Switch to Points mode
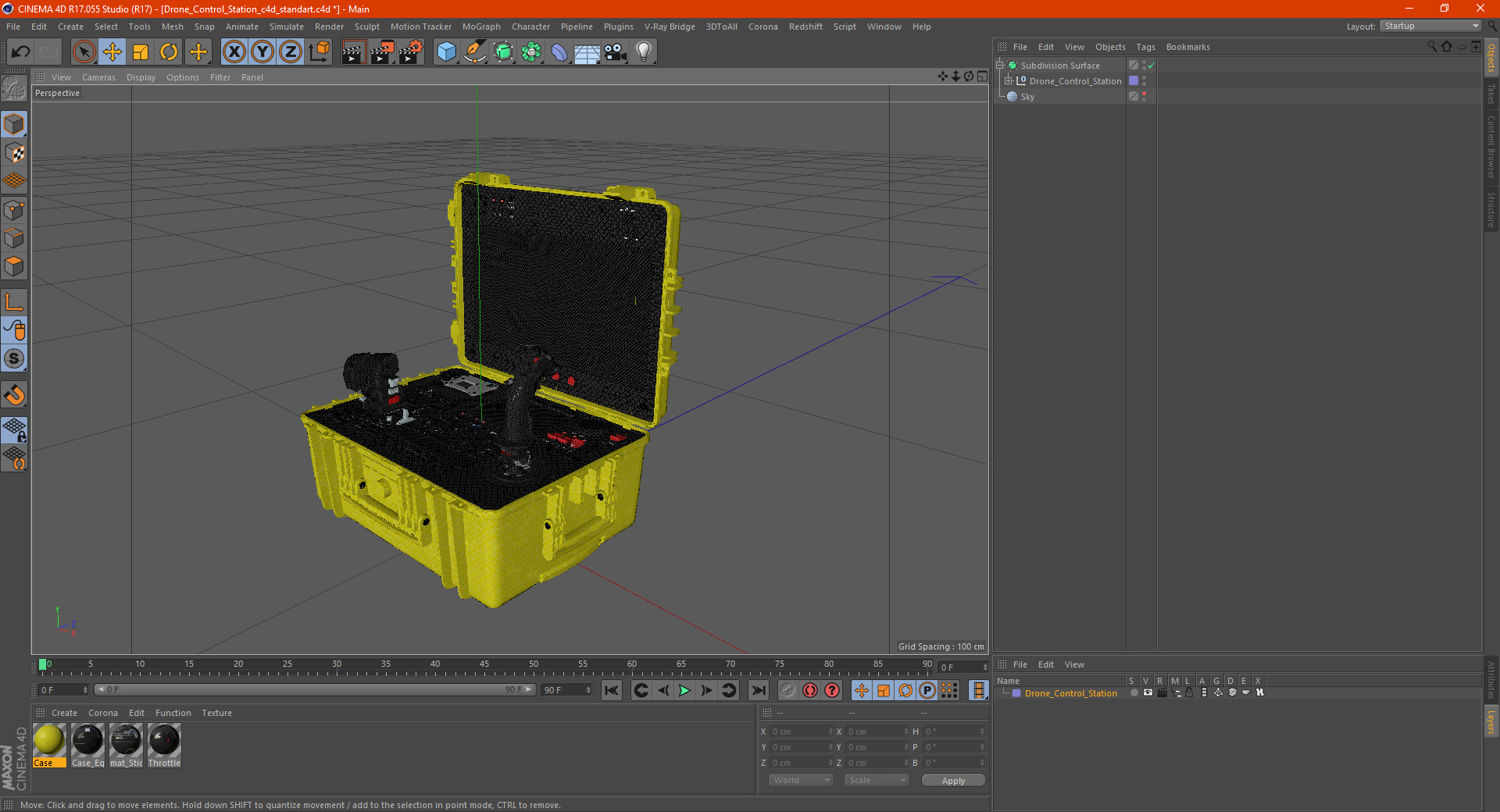Viewport: 1500px width, 812px height. tap(14, 210)
